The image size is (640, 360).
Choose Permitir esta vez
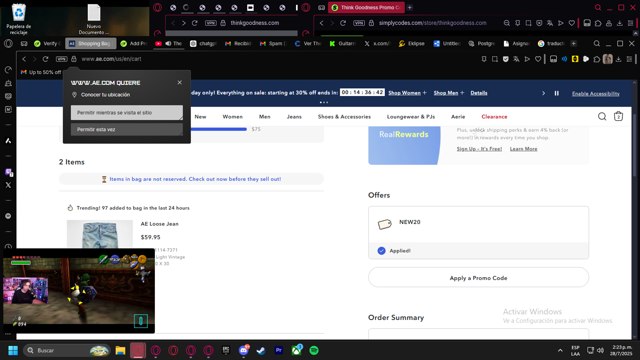pos(127,129)
